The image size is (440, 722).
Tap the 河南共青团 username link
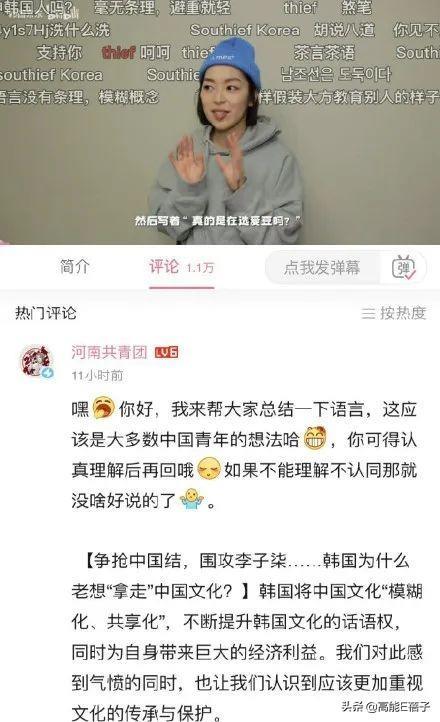point(109,352)
